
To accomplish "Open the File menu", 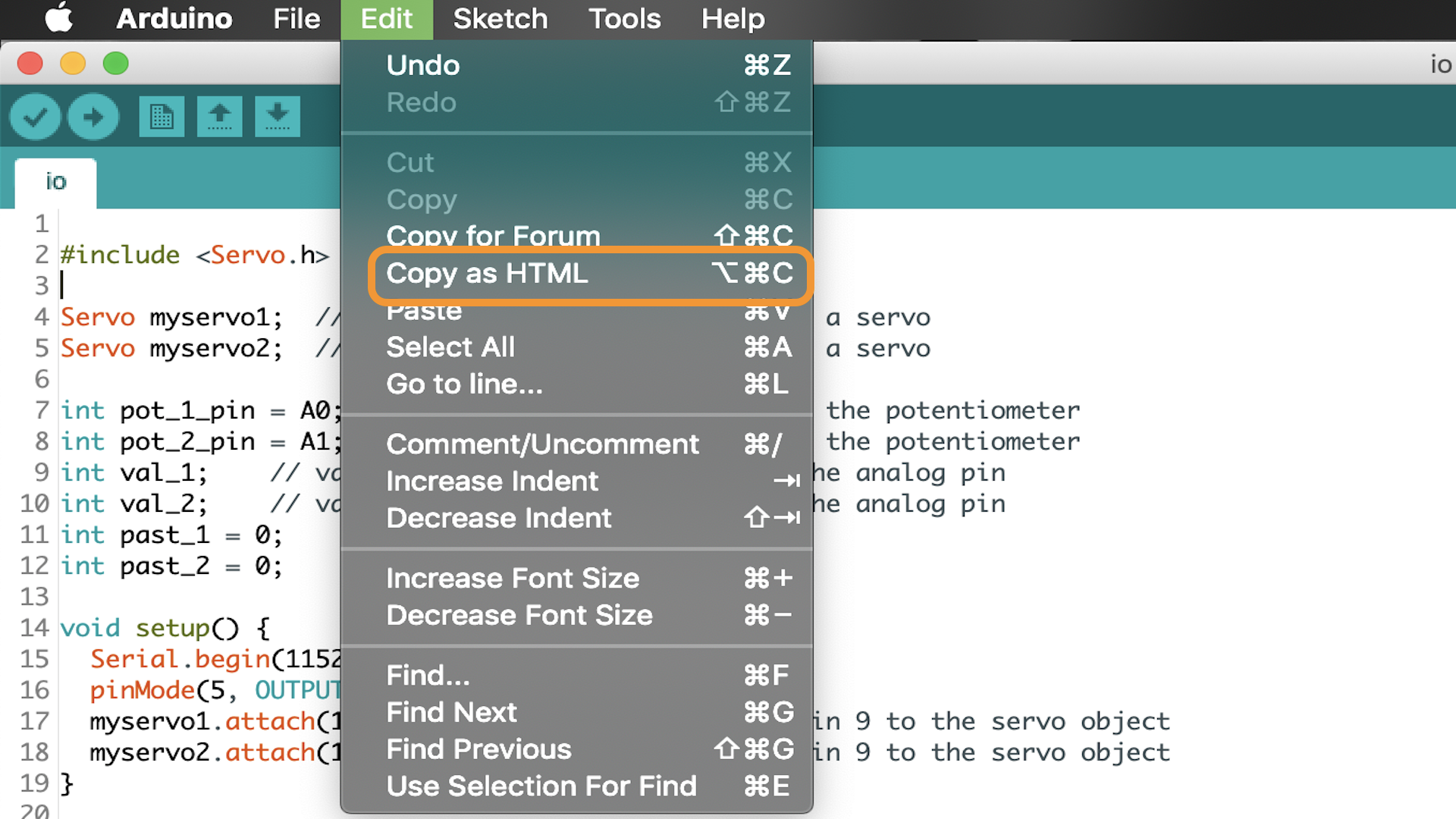I will 297,19.
